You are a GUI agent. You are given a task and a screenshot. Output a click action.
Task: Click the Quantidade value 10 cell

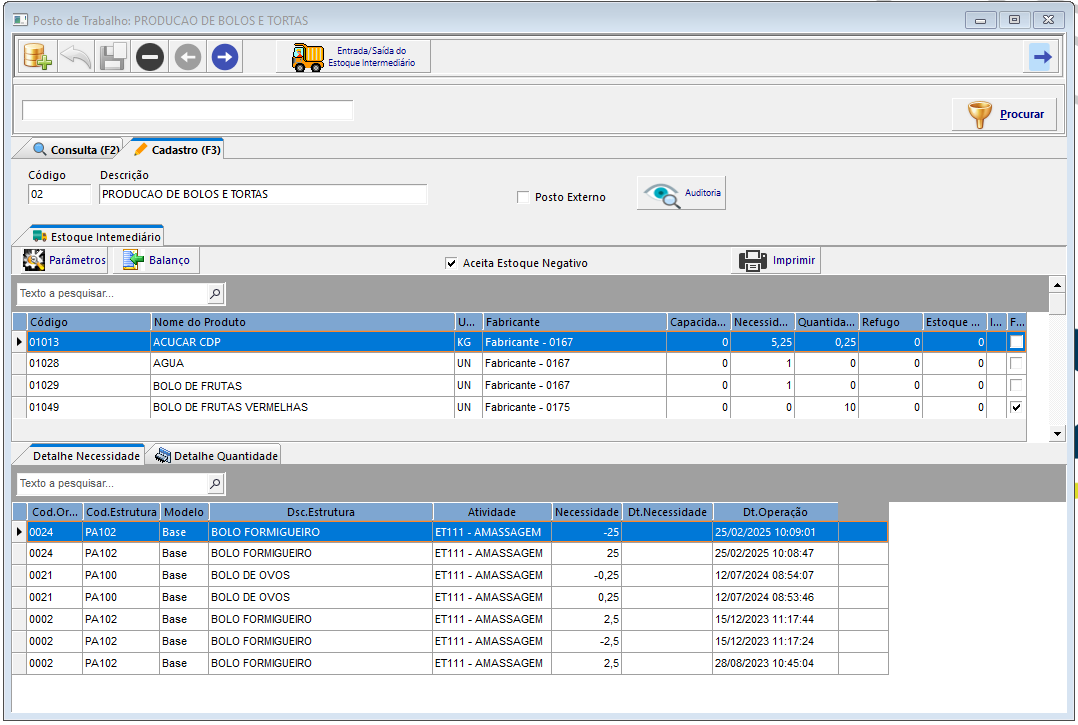point(827,408)
